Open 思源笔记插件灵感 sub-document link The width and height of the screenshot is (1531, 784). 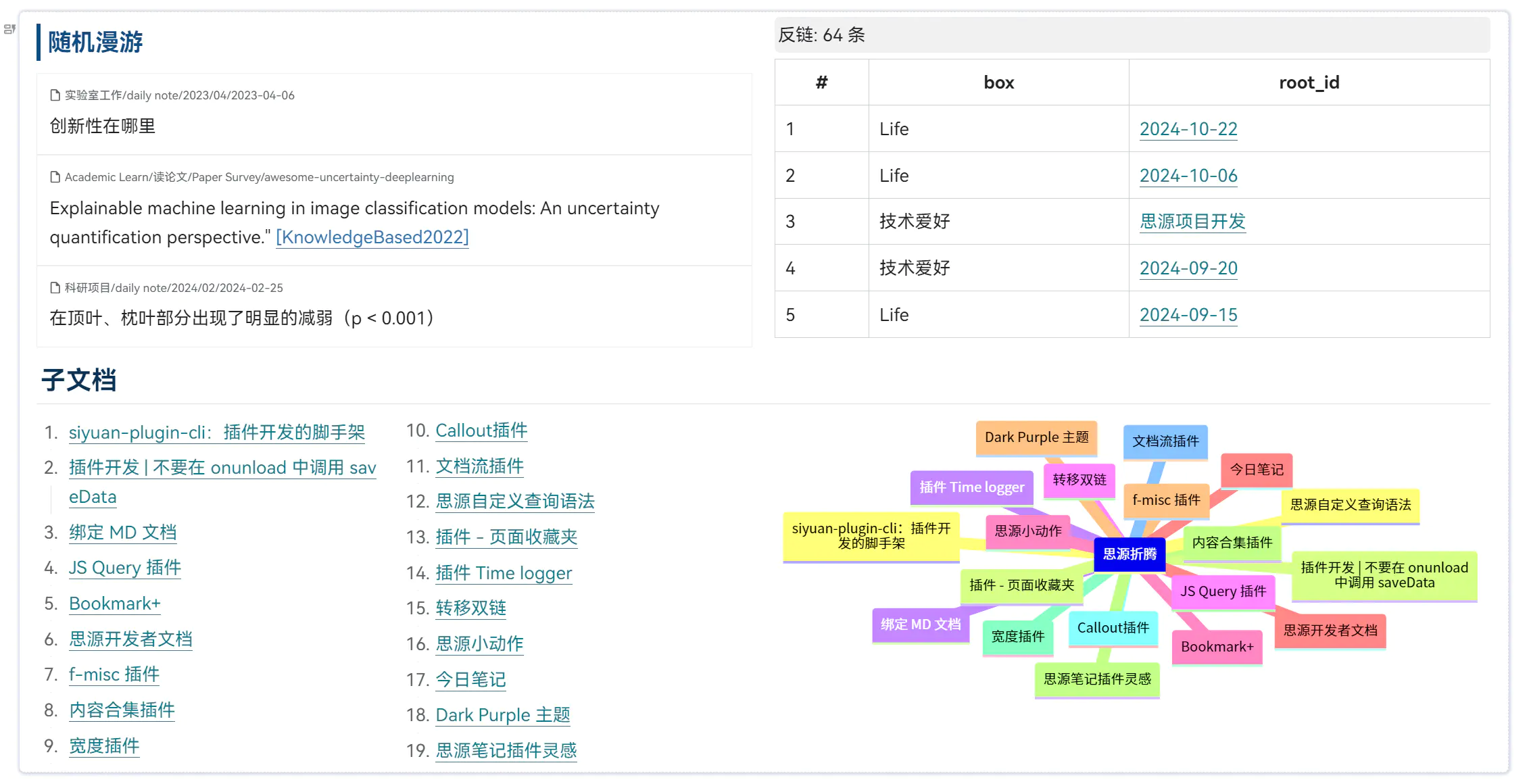(x=506, y=750)
